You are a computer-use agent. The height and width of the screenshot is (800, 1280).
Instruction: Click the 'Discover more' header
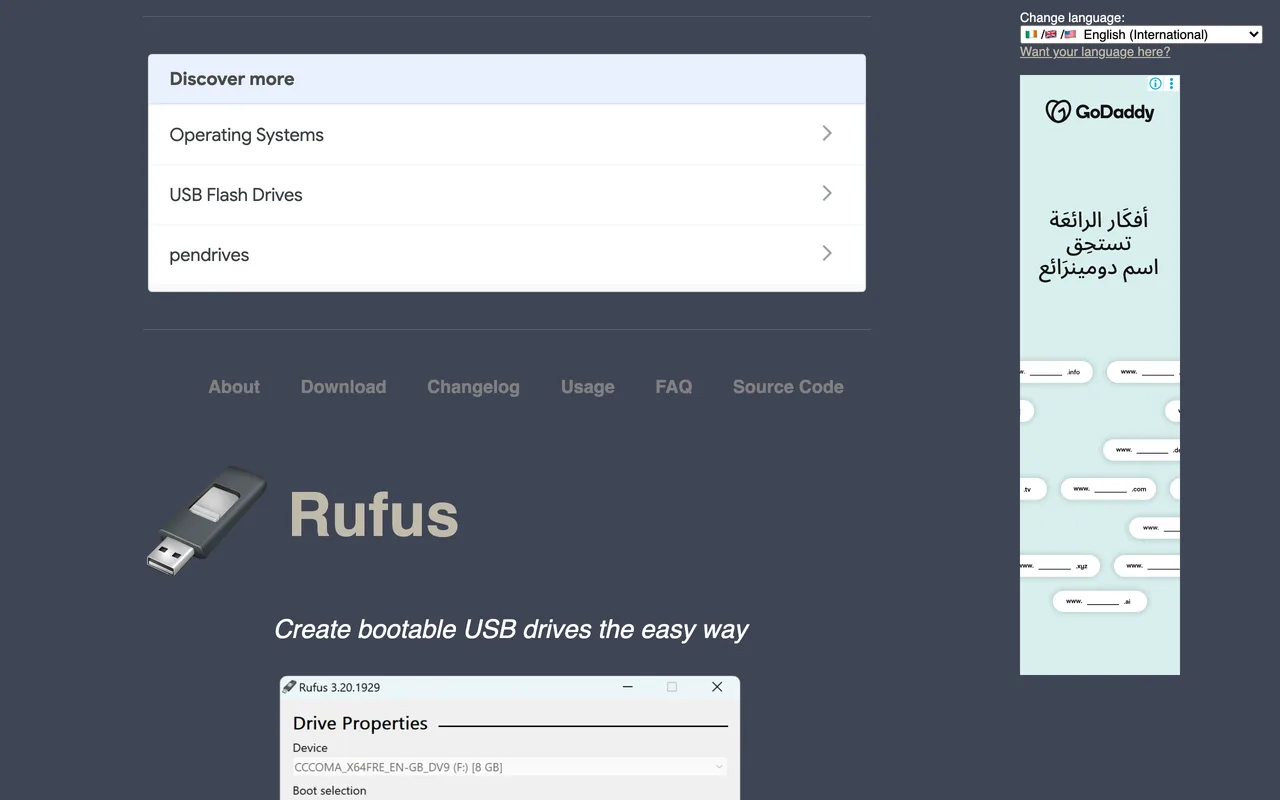(x=507, y=79)
